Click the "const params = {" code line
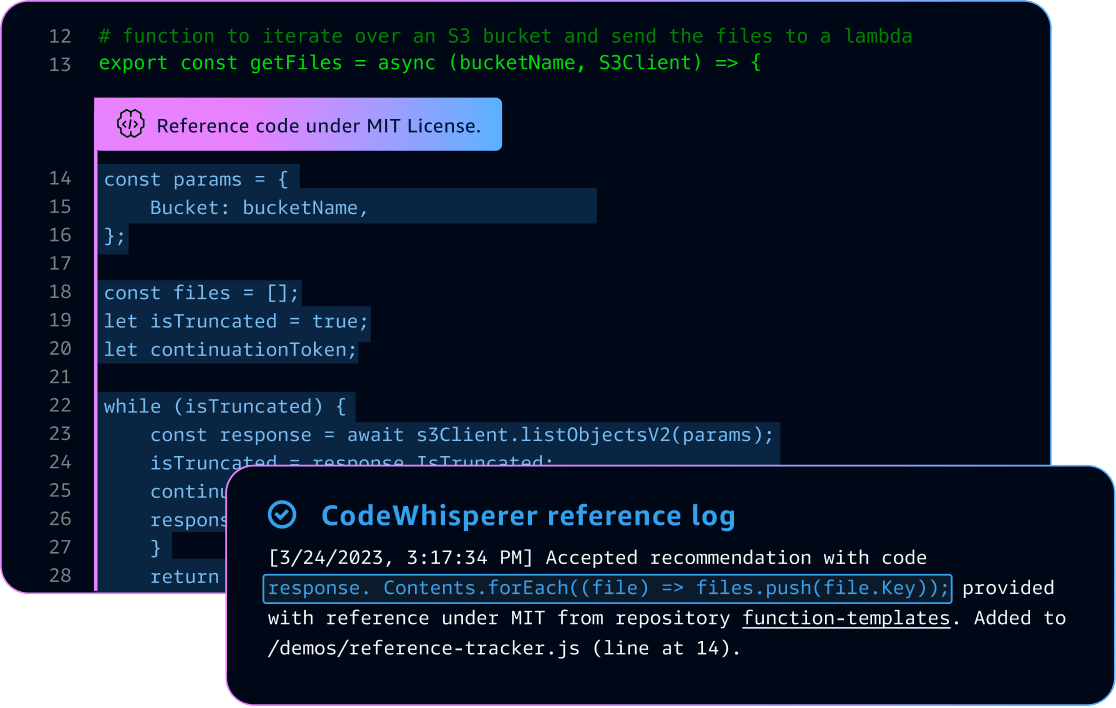 coord(196,180)
